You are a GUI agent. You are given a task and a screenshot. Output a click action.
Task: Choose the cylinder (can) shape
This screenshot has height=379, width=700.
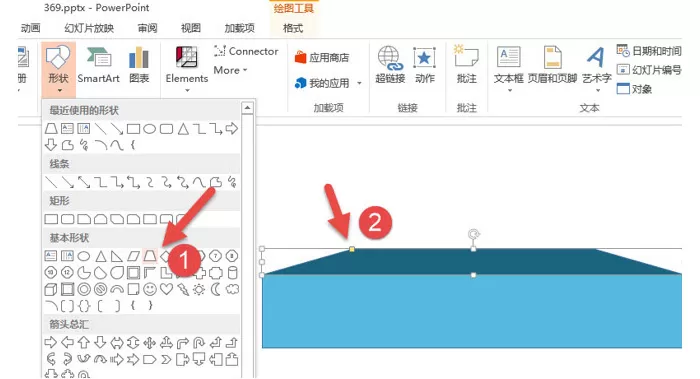(232, 272)
